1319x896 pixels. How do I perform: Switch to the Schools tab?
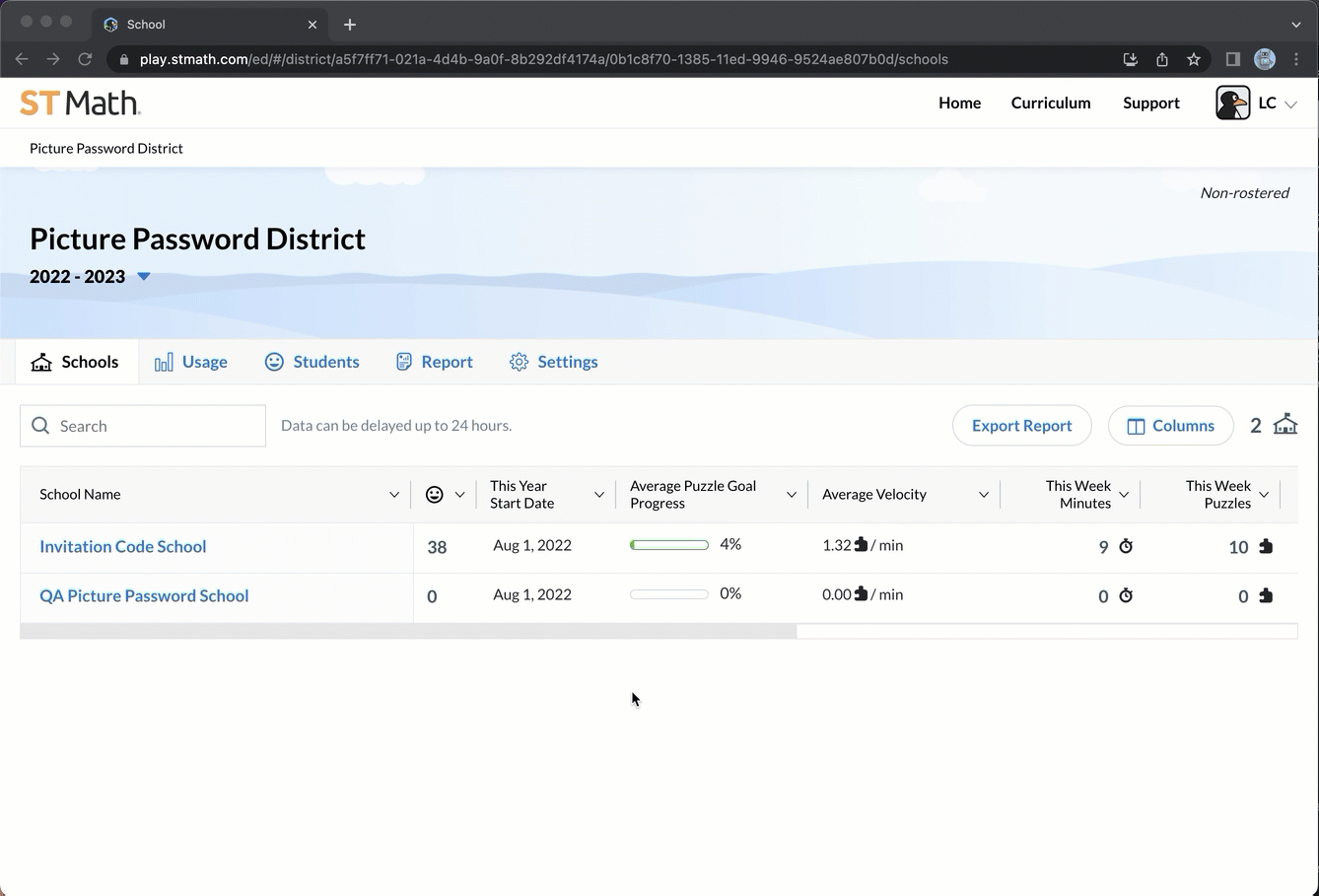(76, 362)
